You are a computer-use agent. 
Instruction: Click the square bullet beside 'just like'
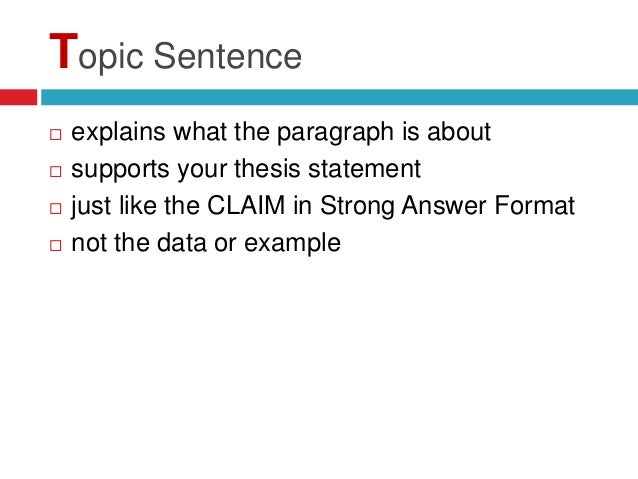pos(56,208)
